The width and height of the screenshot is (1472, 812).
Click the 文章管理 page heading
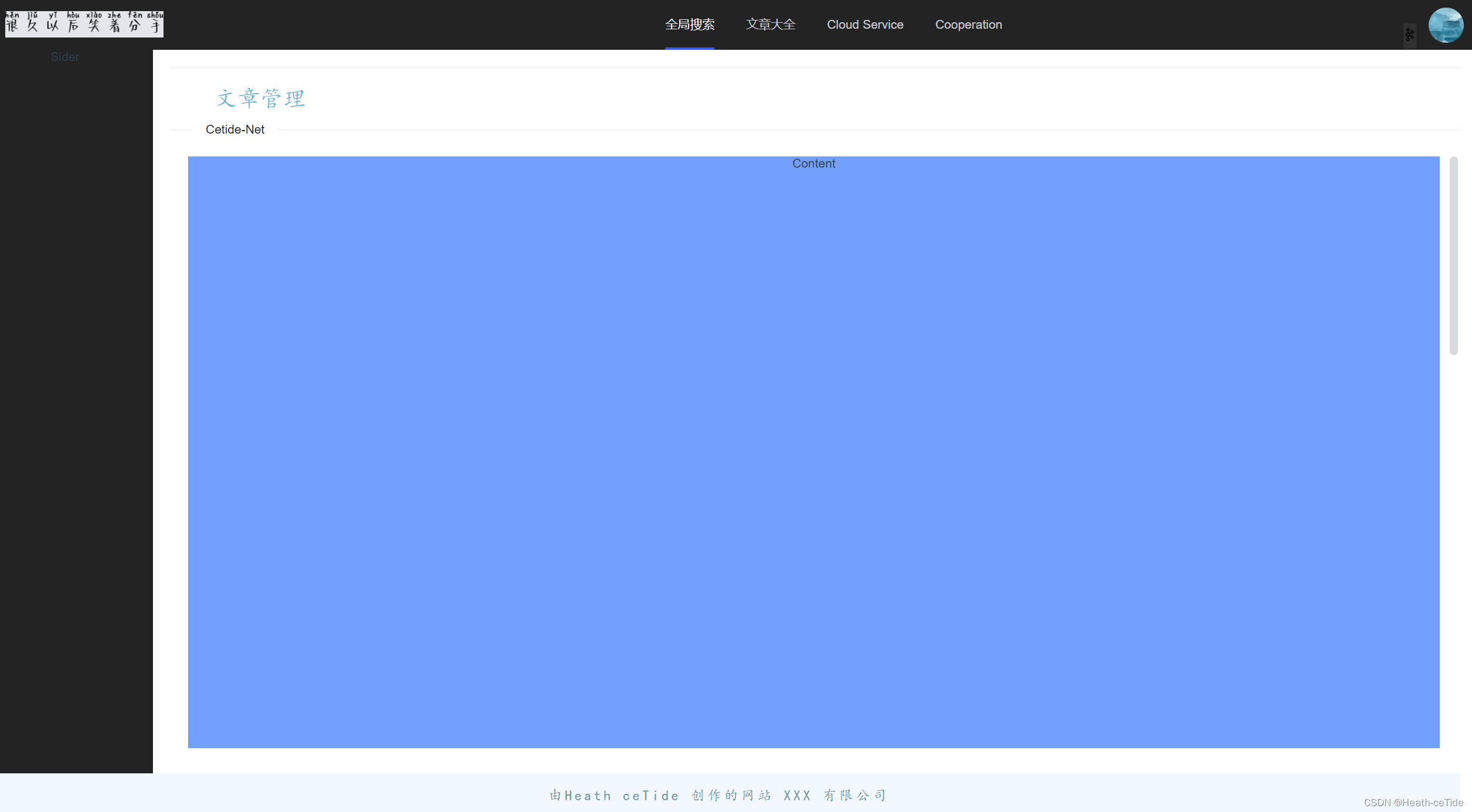tap(261, 98)
